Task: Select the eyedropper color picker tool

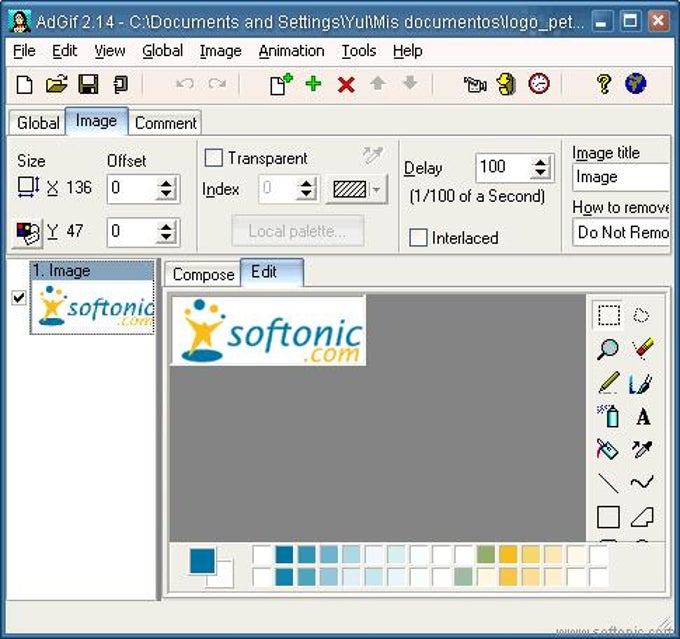Action: point(642,449)
